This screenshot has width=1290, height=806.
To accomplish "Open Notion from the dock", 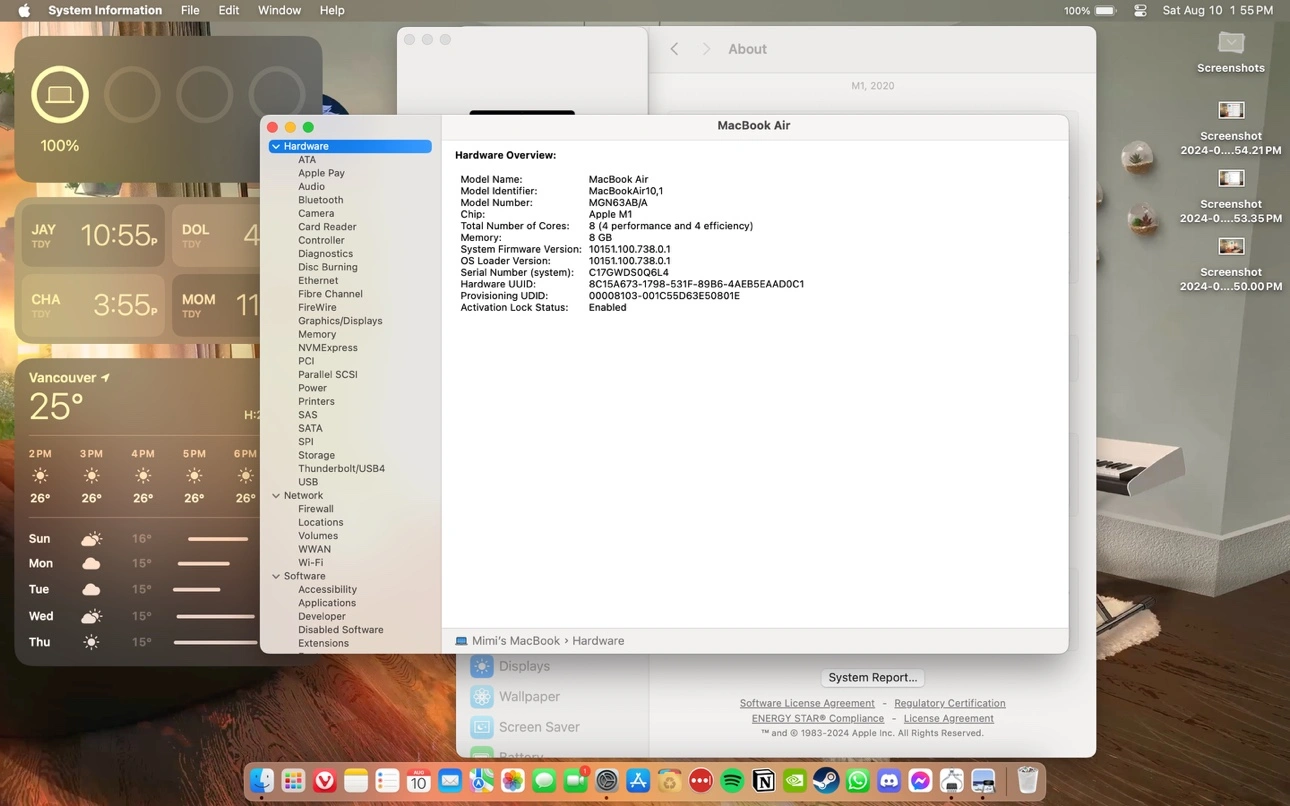I will pos(764,781).
